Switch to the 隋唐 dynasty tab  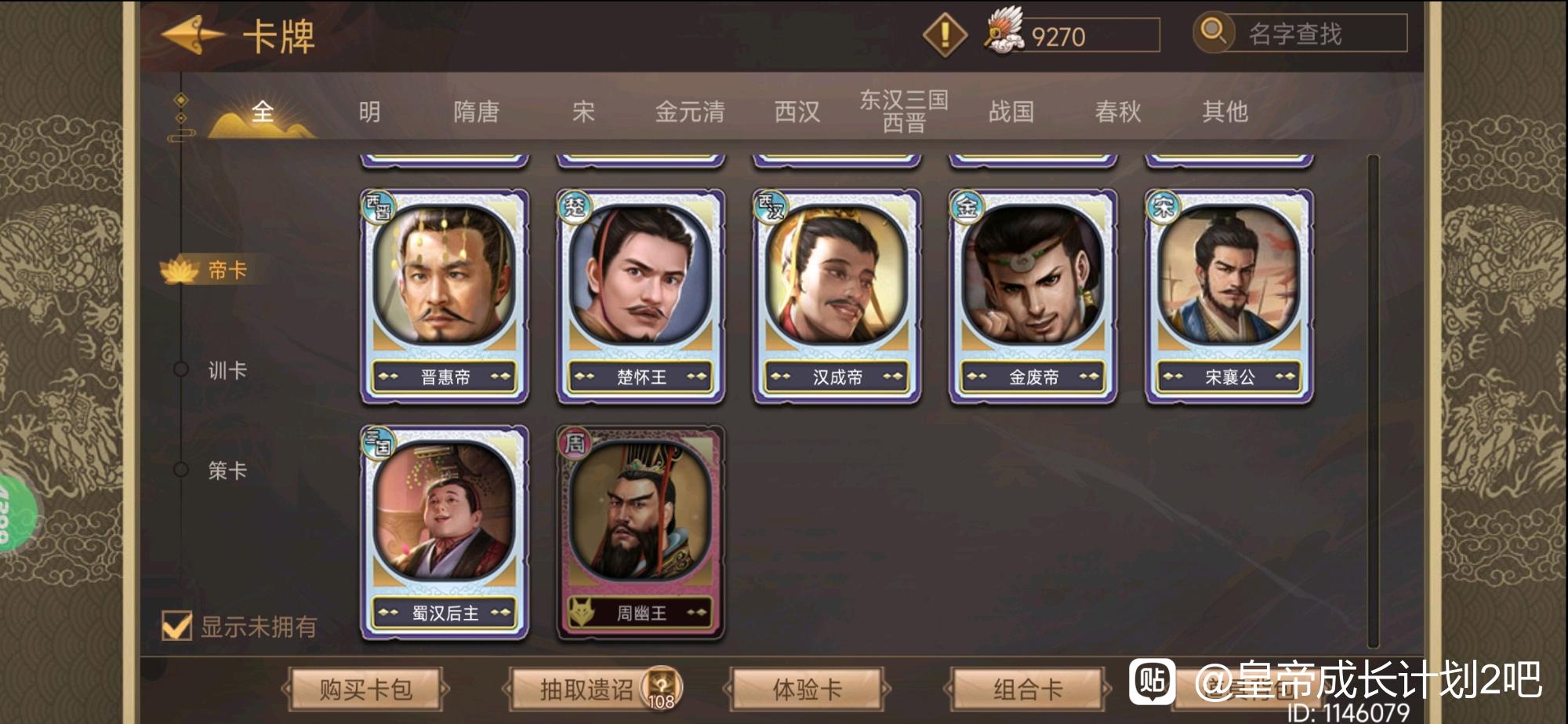pyautogui.click(x=476, y=111)
